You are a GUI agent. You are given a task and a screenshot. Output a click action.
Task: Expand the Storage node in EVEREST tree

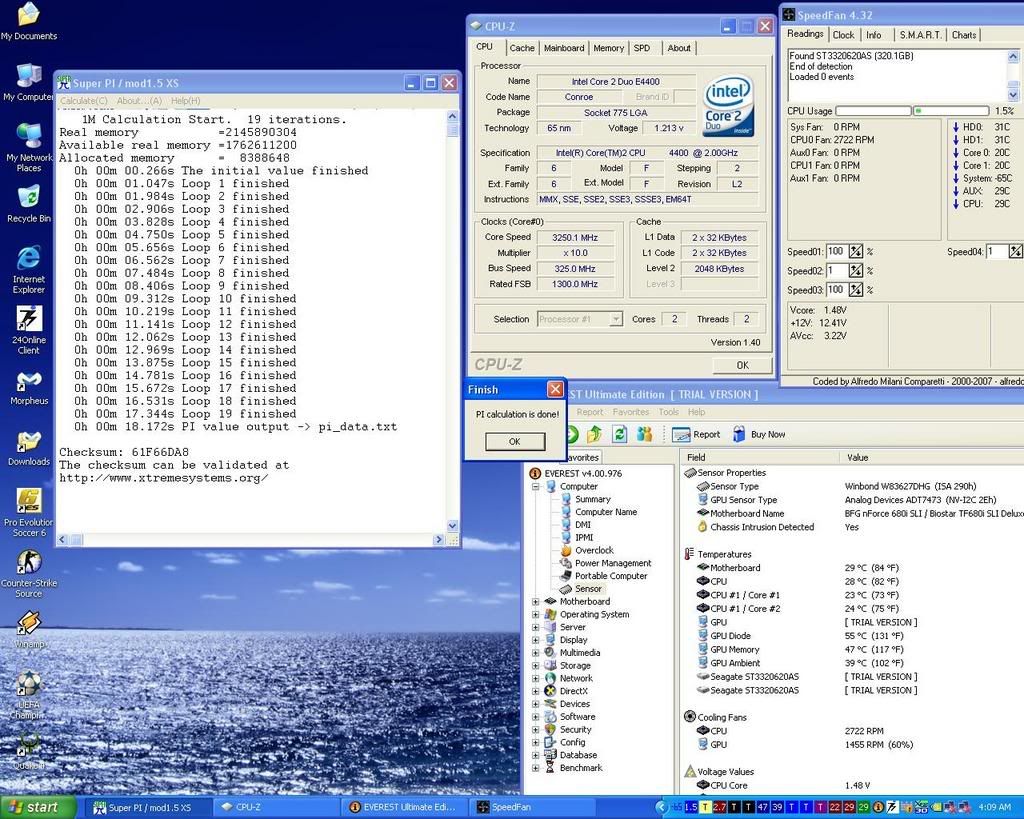pyautogui.click(x=536, y=666)
